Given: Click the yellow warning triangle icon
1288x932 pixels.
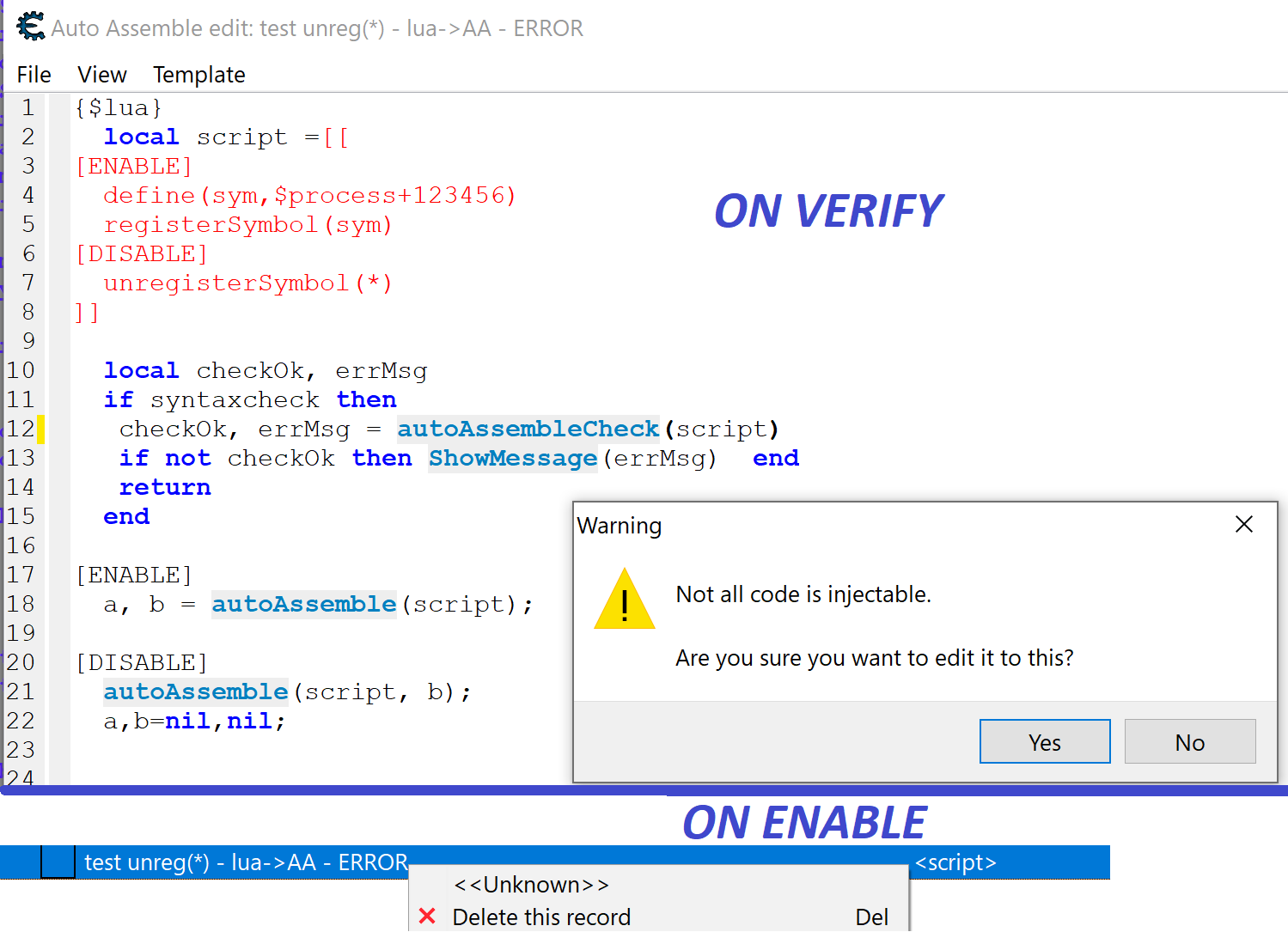Looking at the screenshot, I should pyautogui.click(x=625, y=600).
